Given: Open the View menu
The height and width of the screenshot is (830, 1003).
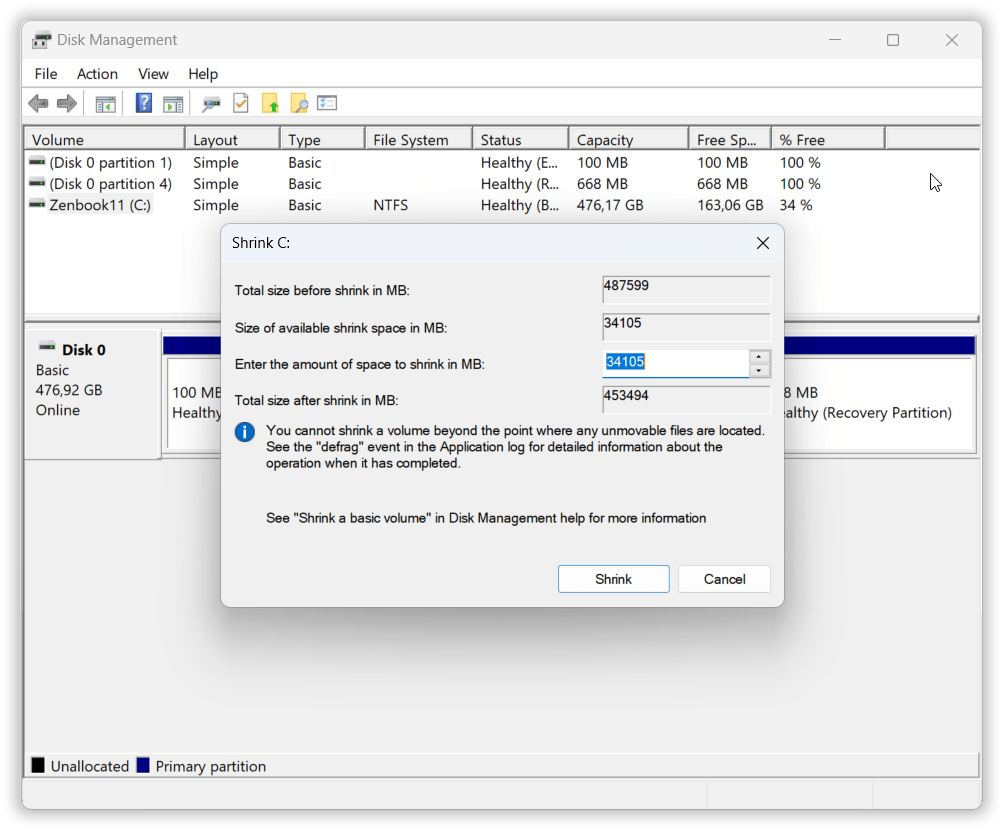Looking at the screenshot, I should tap(153, 74).
